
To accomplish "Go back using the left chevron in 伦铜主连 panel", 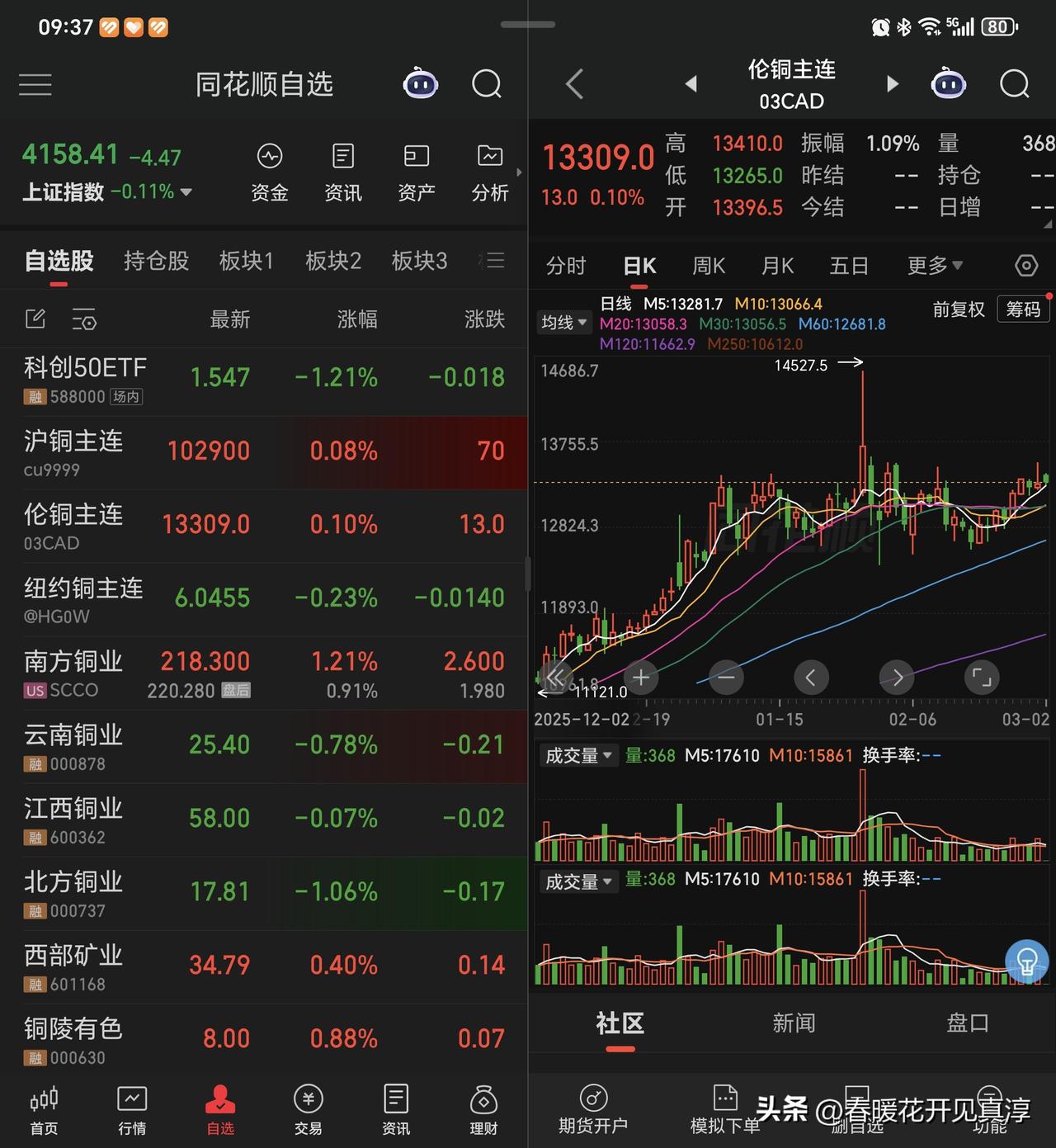I will [575, 83].
